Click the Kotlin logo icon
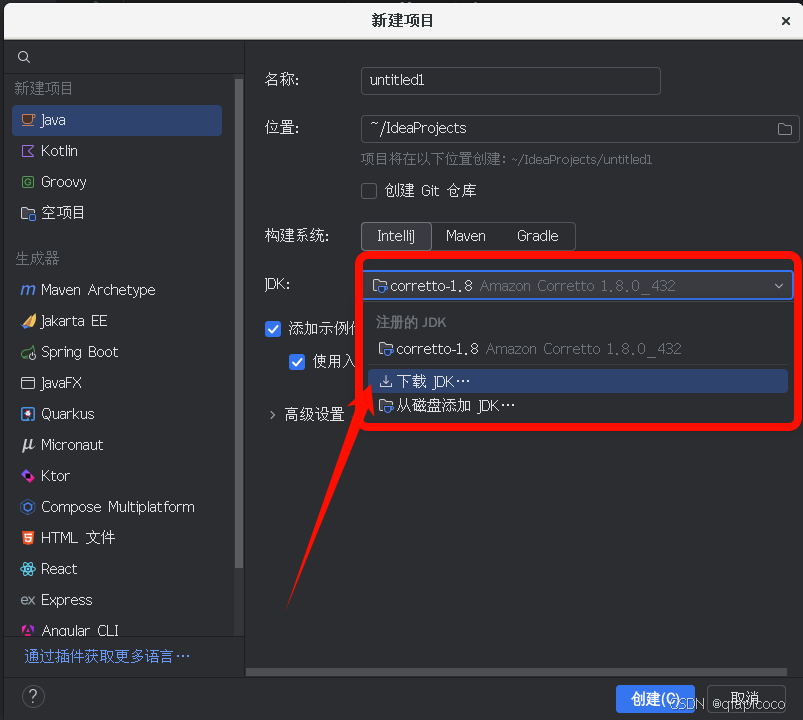The height and width of the screenshot is (720, 803). point(28,151)
